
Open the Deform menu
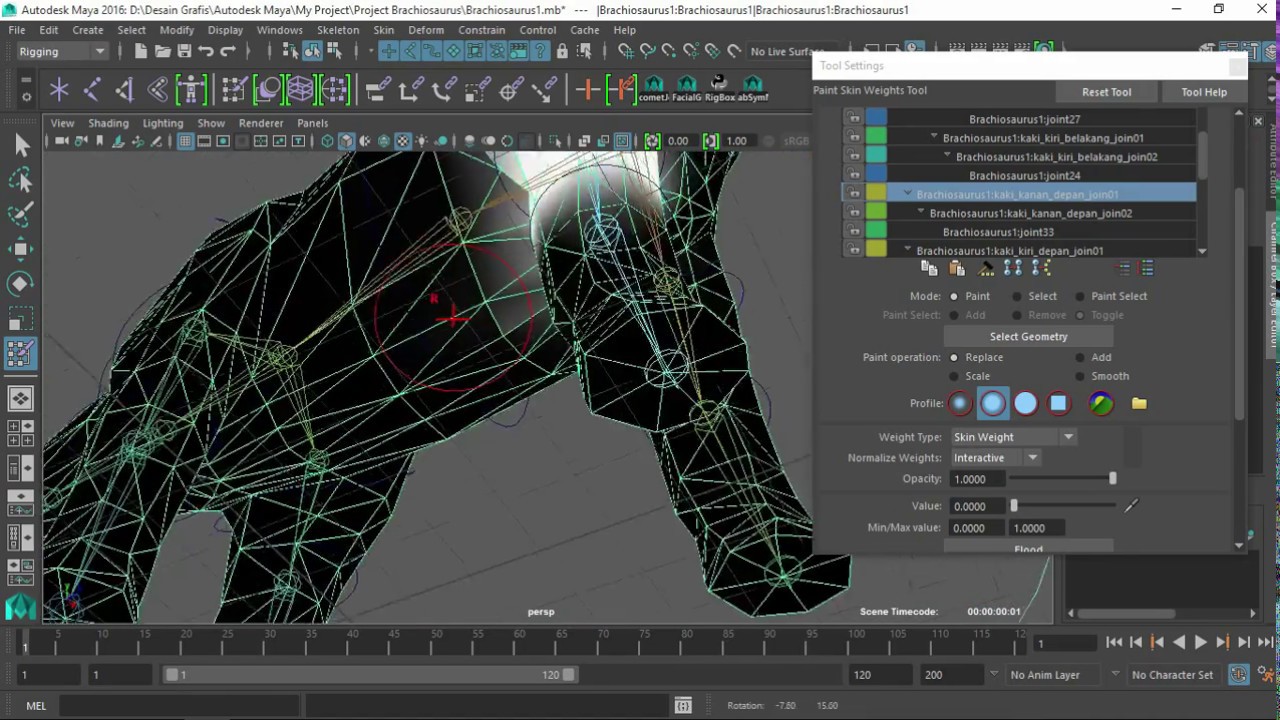pos(426,30)
